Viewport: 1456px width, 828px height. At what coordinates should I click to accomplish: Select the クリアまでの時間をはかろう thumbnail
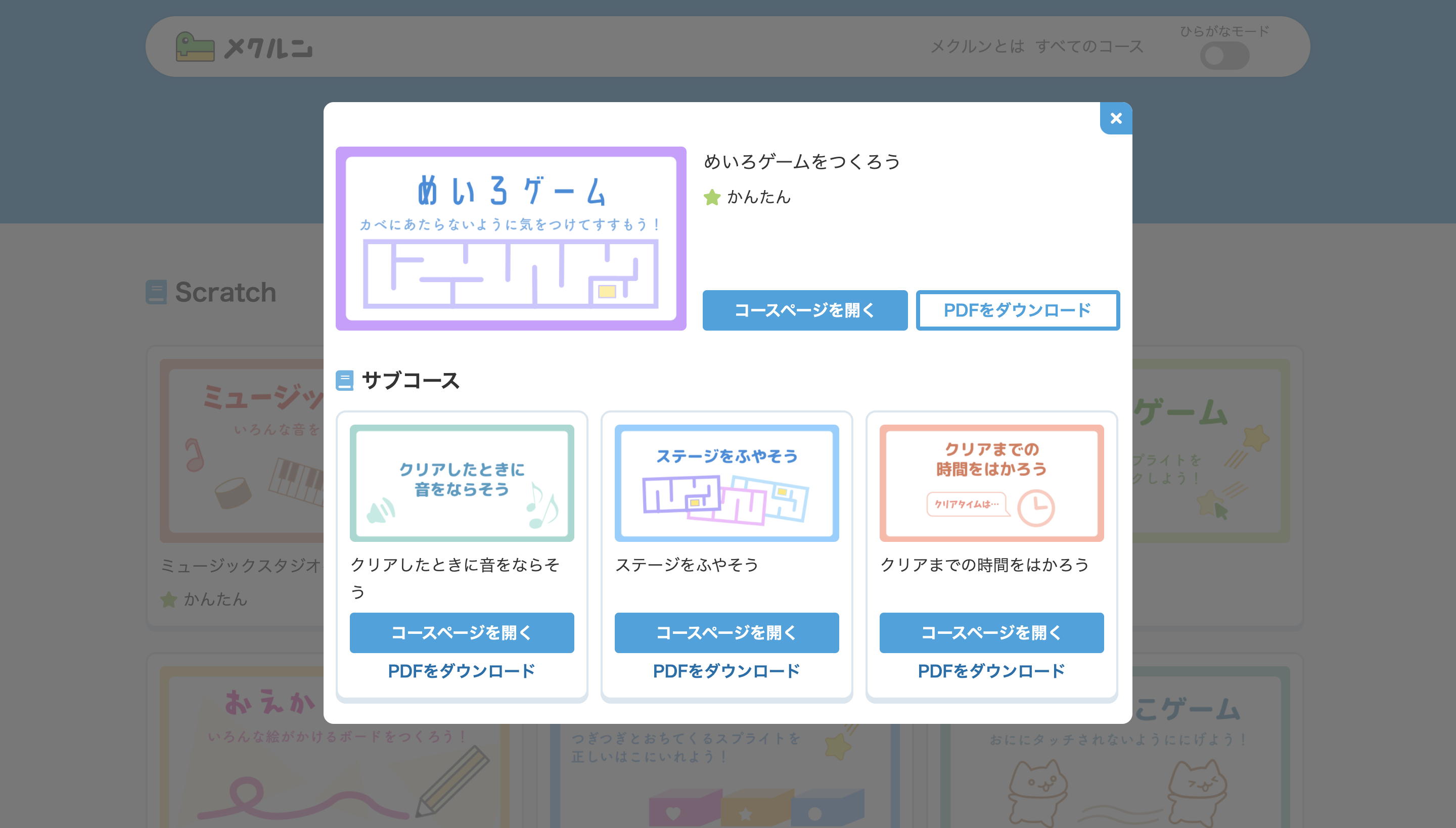(991, 483)
